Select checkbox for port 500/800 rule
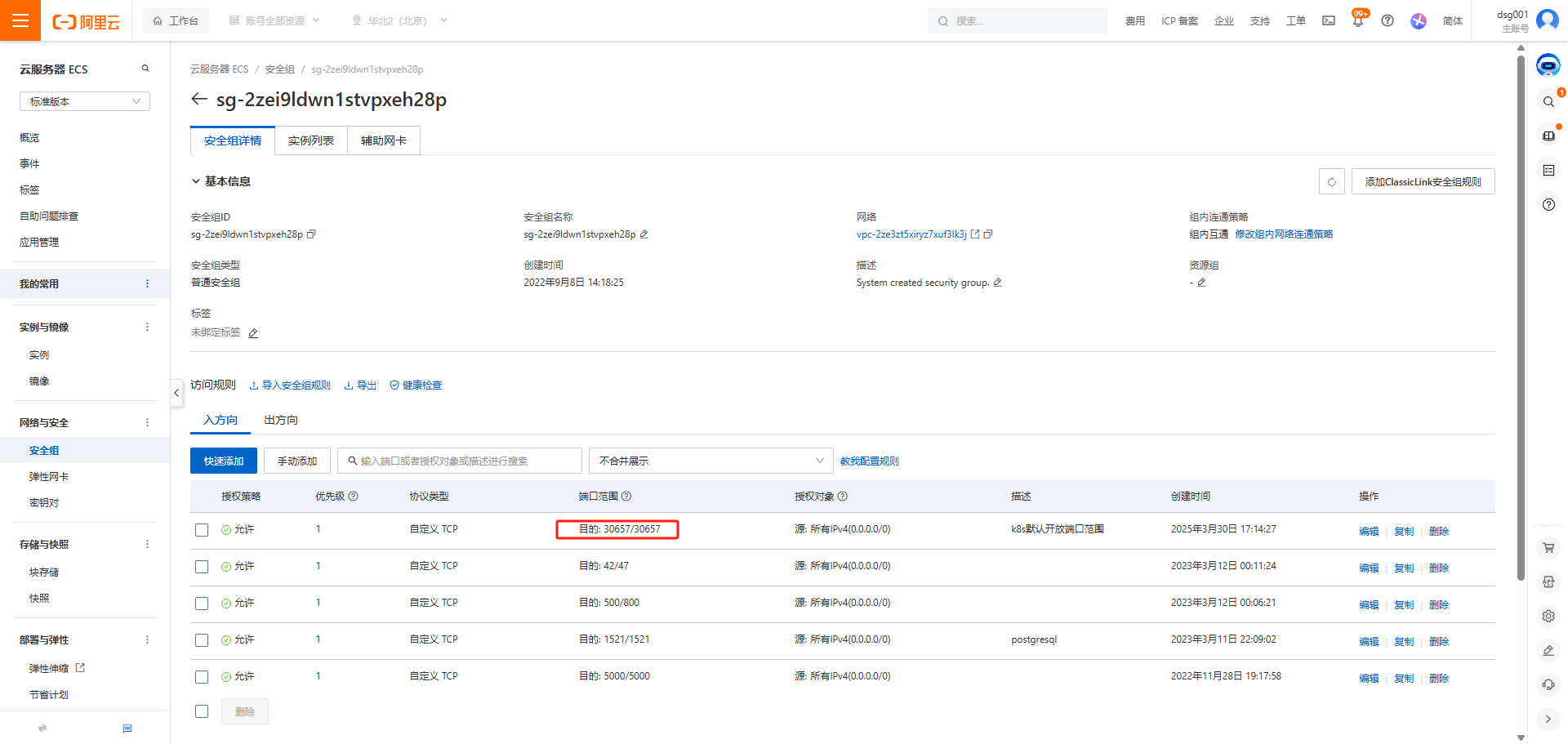Viewport: 1568px width, 744px height. (202, 604)
